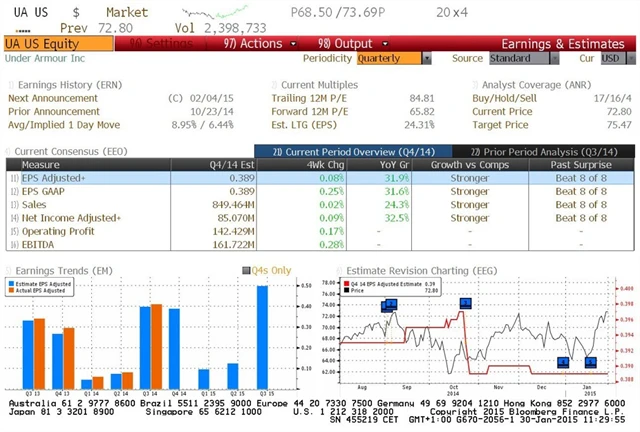The image size is (640, 432).
Task: Click the earliest August marker icon on chart
Action: click(385, 306)
